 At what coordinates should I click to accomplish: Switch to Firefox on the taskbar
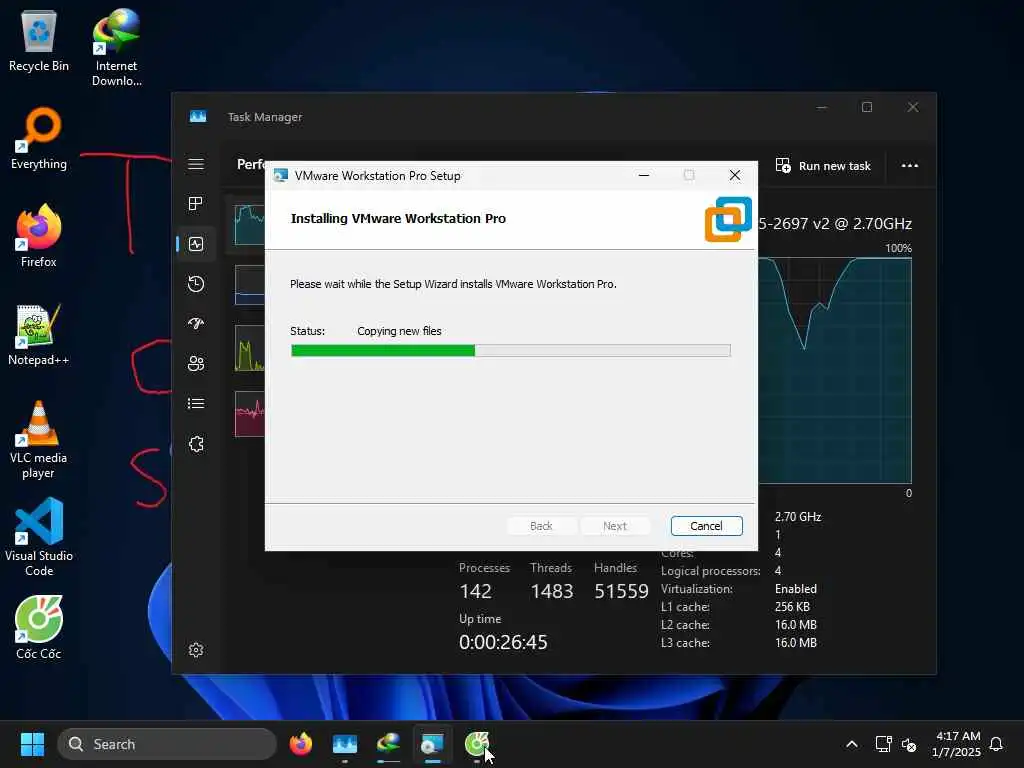click(300, 744)
